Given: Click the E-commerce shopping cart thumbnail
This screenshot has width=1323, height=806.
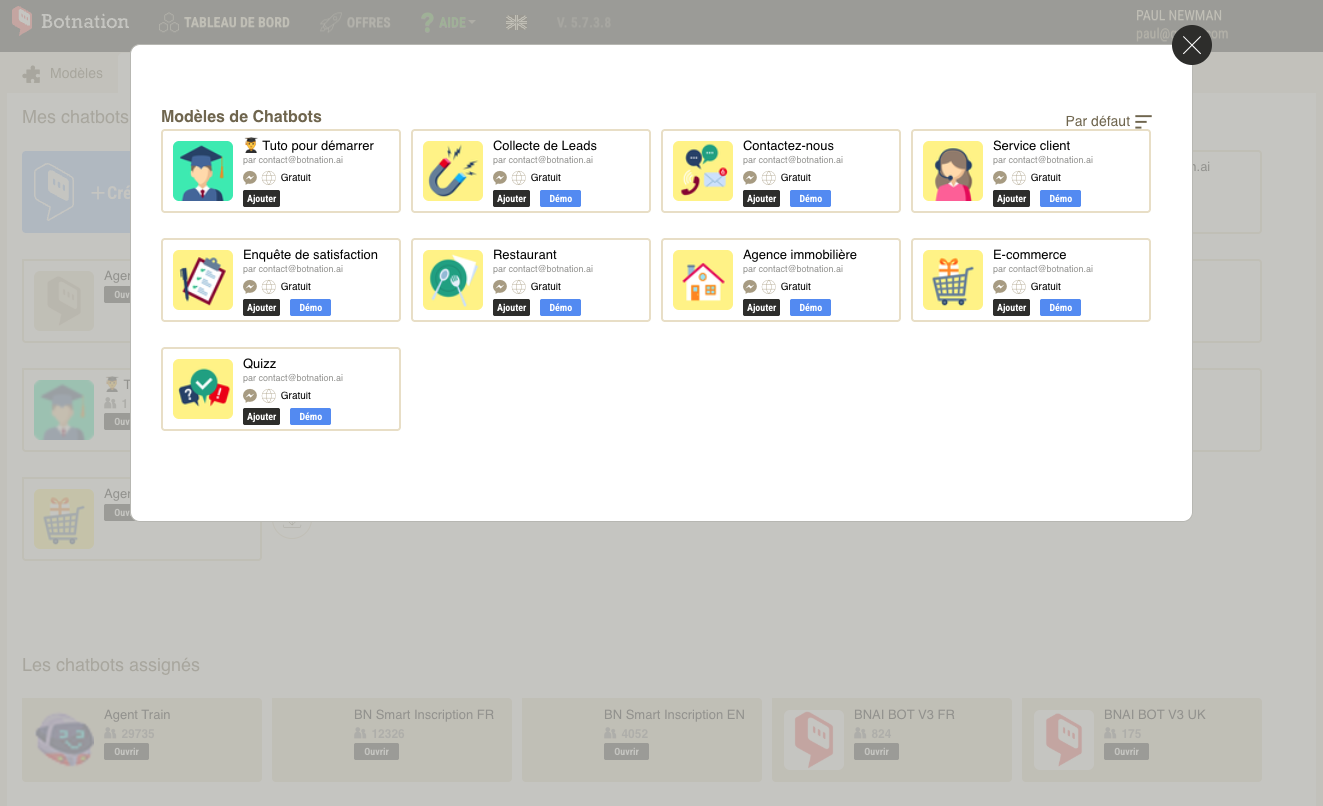Looking at the screenshot, I should (953, 280).
